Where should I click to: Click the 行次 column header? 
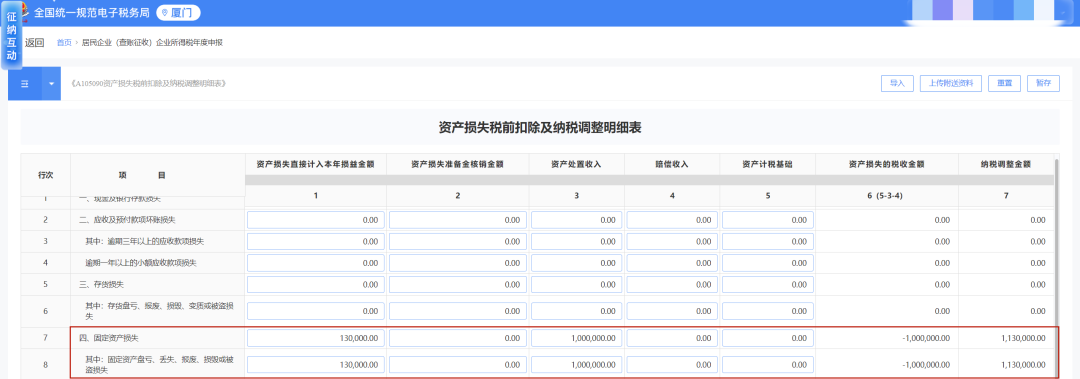45,175
